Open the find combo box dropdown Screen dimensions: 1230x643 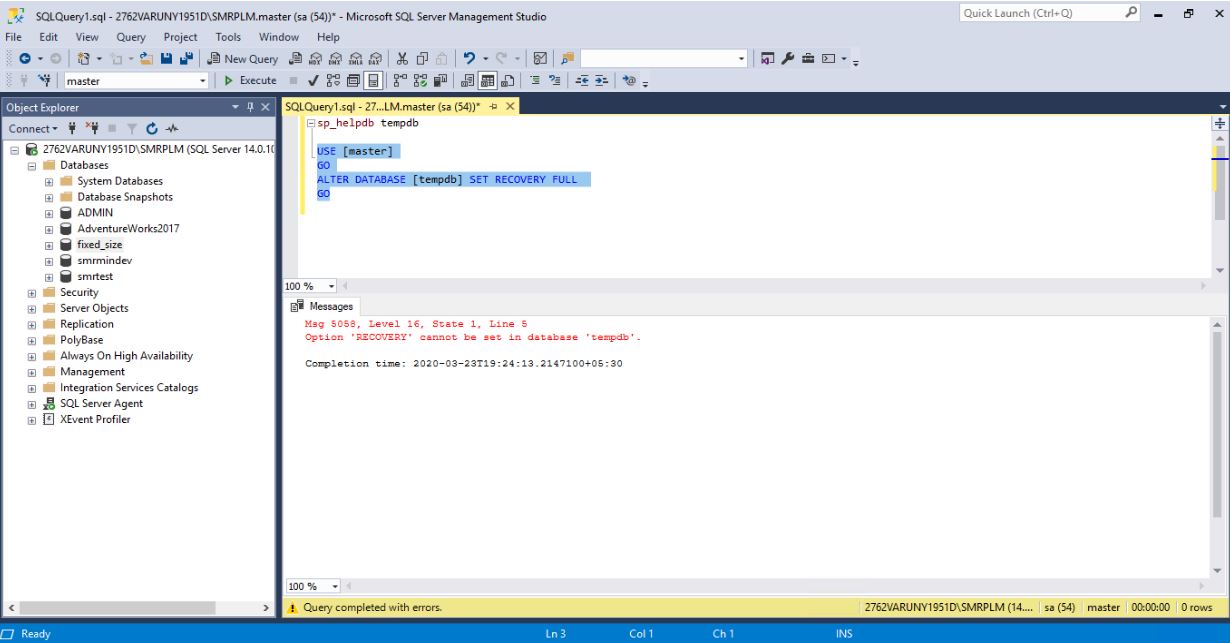point(741,59)
